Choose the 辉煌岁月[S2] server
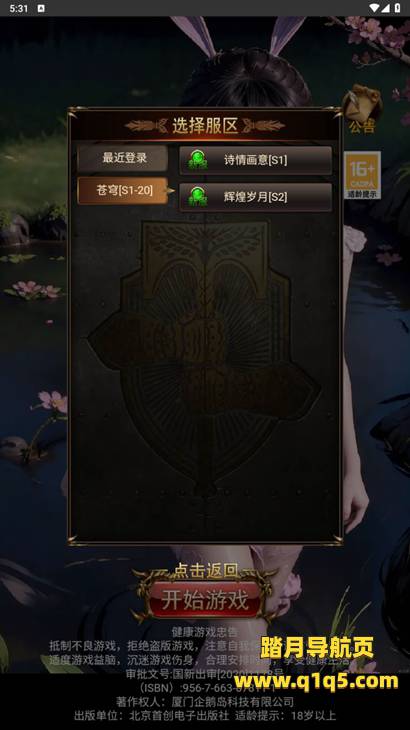Screen dimensions: 410x730 (x=255, y=197)
